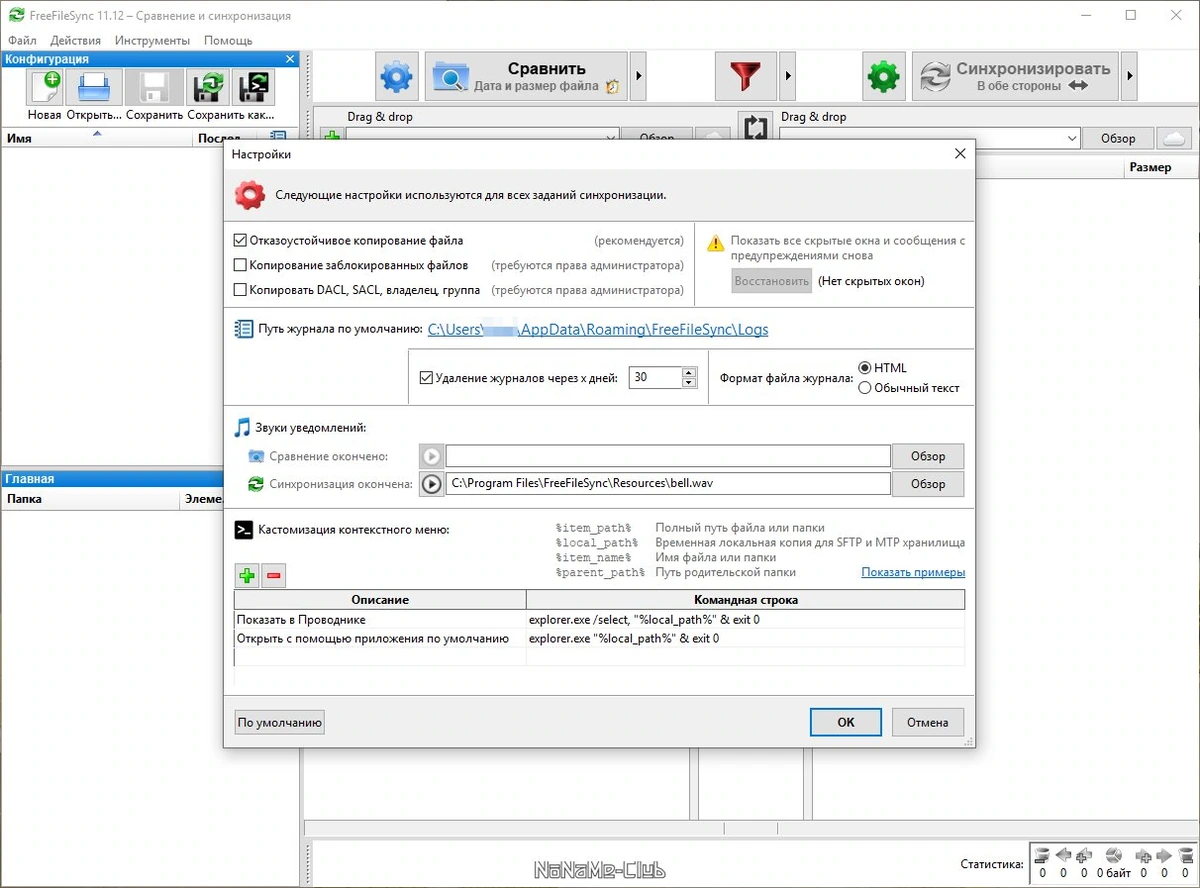
Task: Reset settings with По умолчанию
Action: [280, 722]
